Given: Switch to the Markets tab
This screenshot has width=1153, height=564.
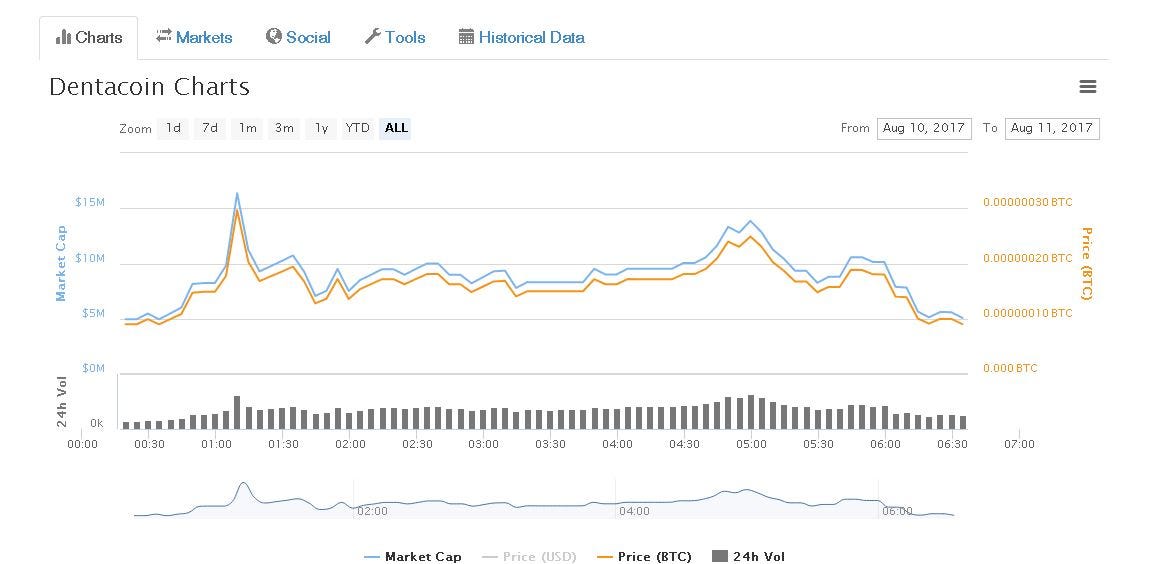Looking at the screenshot, I should 194,38.
